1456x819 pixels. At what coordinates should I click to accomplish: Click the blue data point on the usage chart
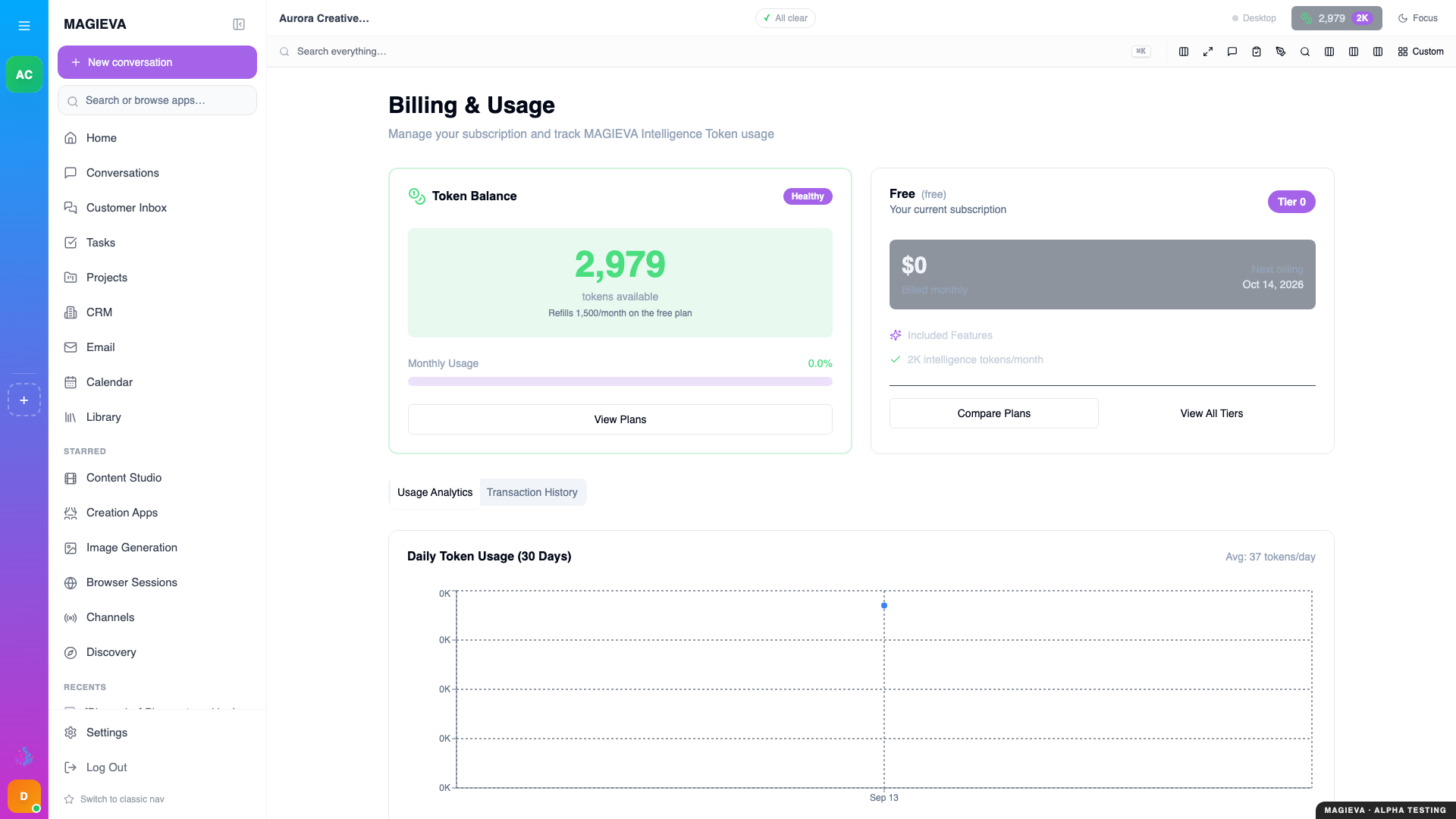click(884, 606)
